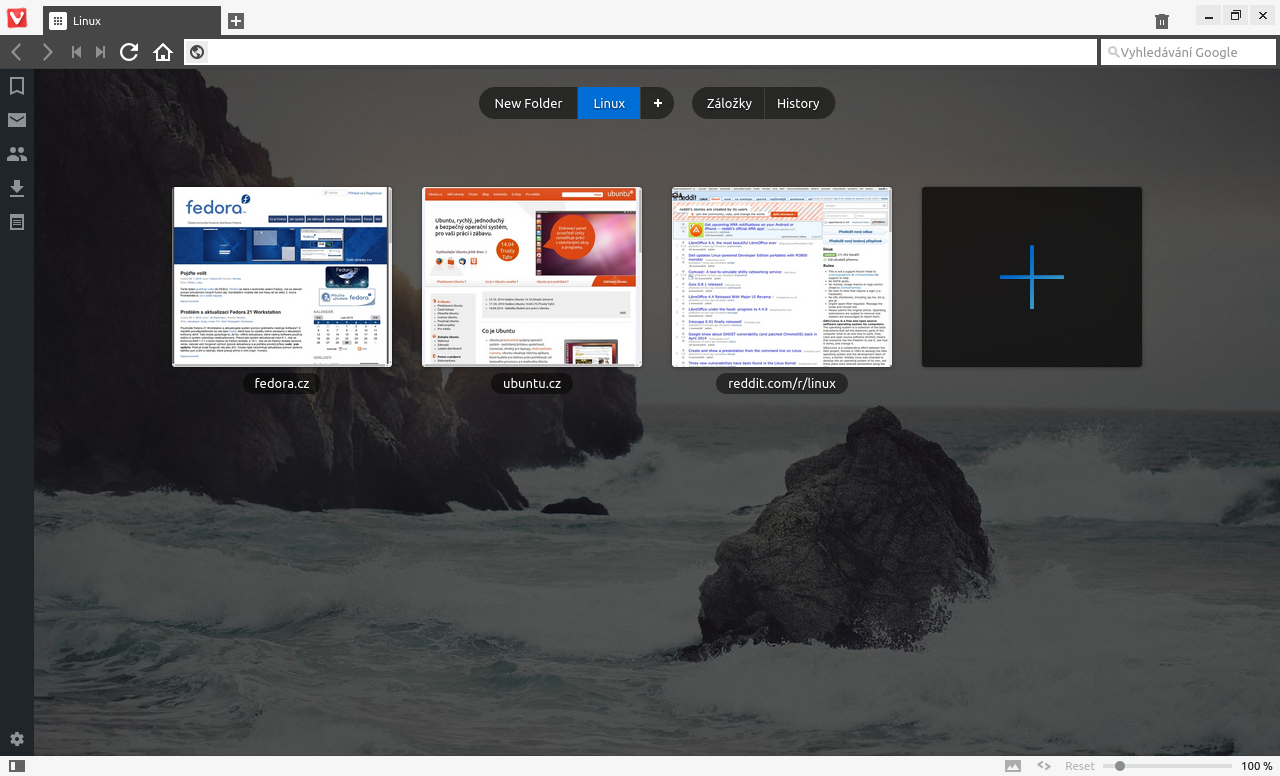Open the ubuntu.cz speed dial thumbnail
Image resolution: width=1280 pixels, height=776 pixels.
tap(532, 277)
